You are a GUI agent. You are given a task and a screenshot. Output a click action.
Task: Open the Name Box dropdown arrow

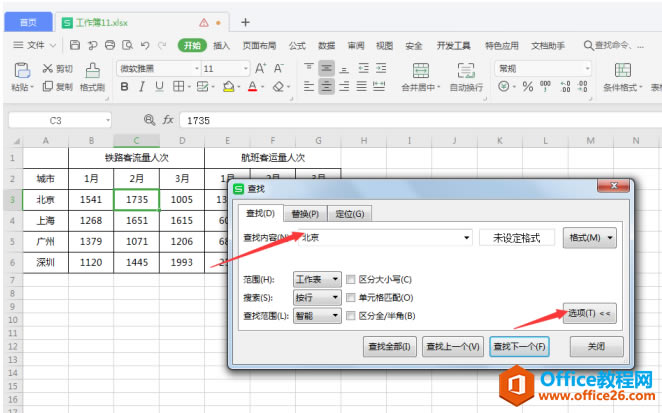[x=108, y=120]
